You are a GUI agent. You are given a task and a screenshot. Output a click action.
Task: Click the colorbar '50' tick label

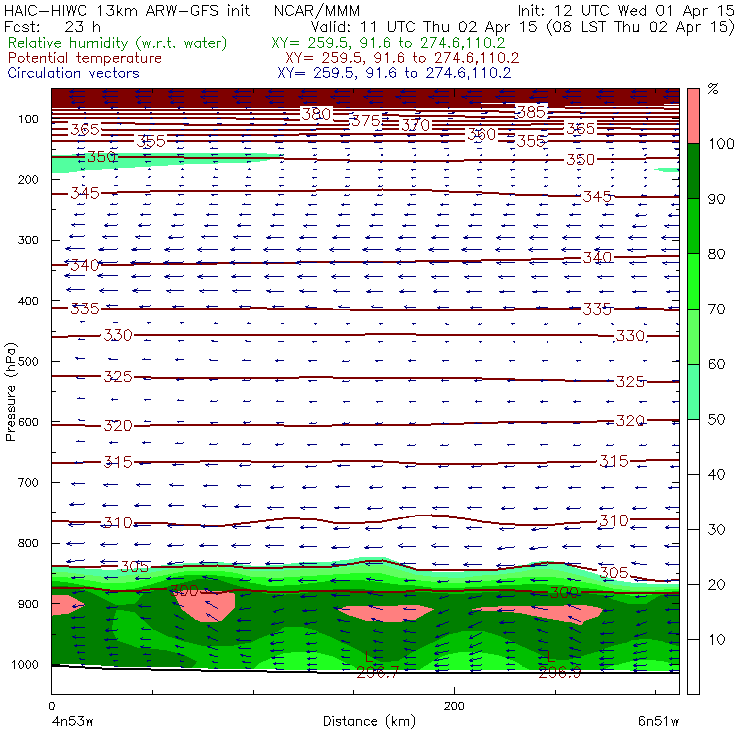(716, 419)
